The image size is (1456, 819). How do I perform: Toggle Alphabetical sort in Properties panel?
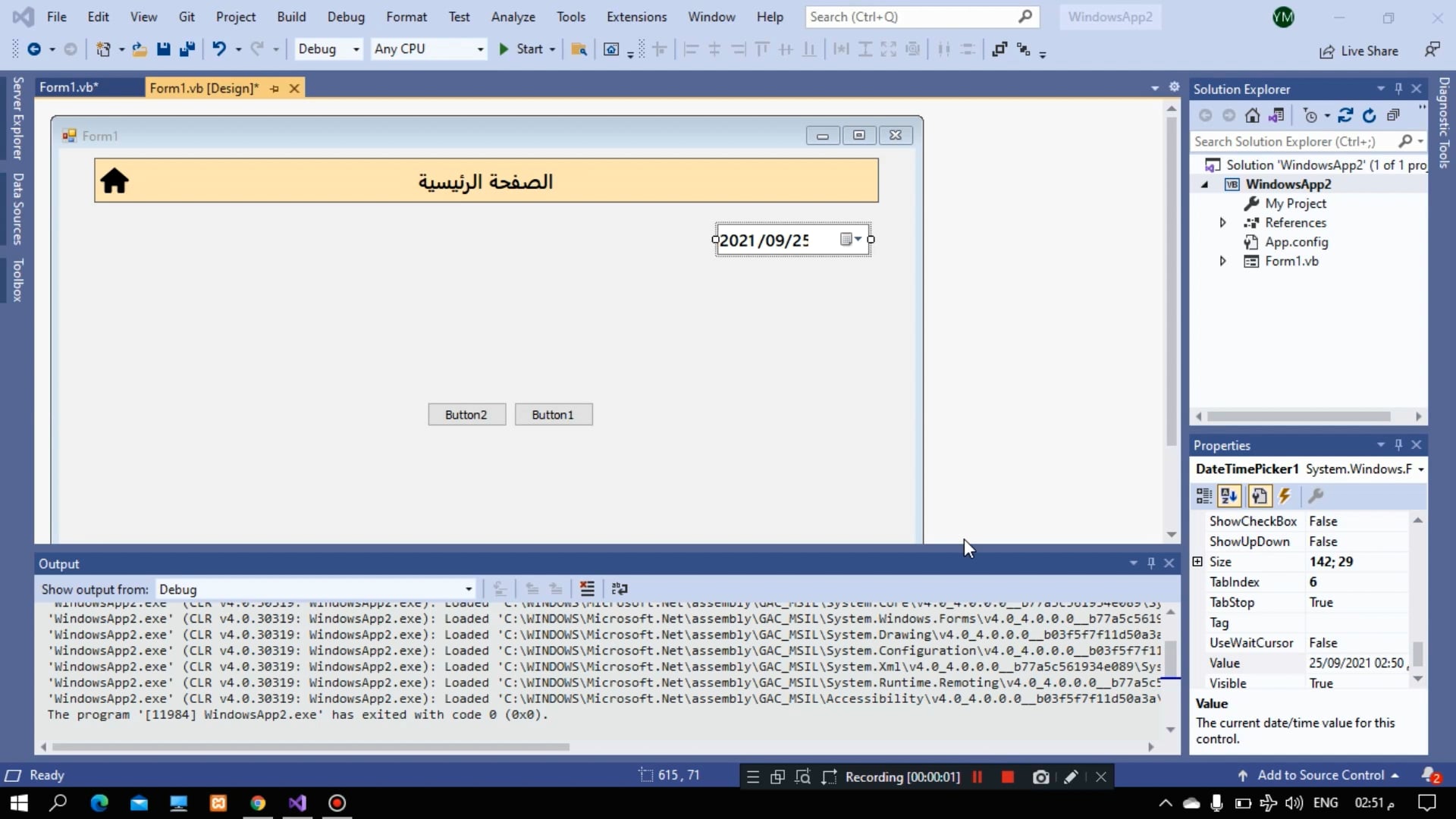click(x=1229, y=496)
